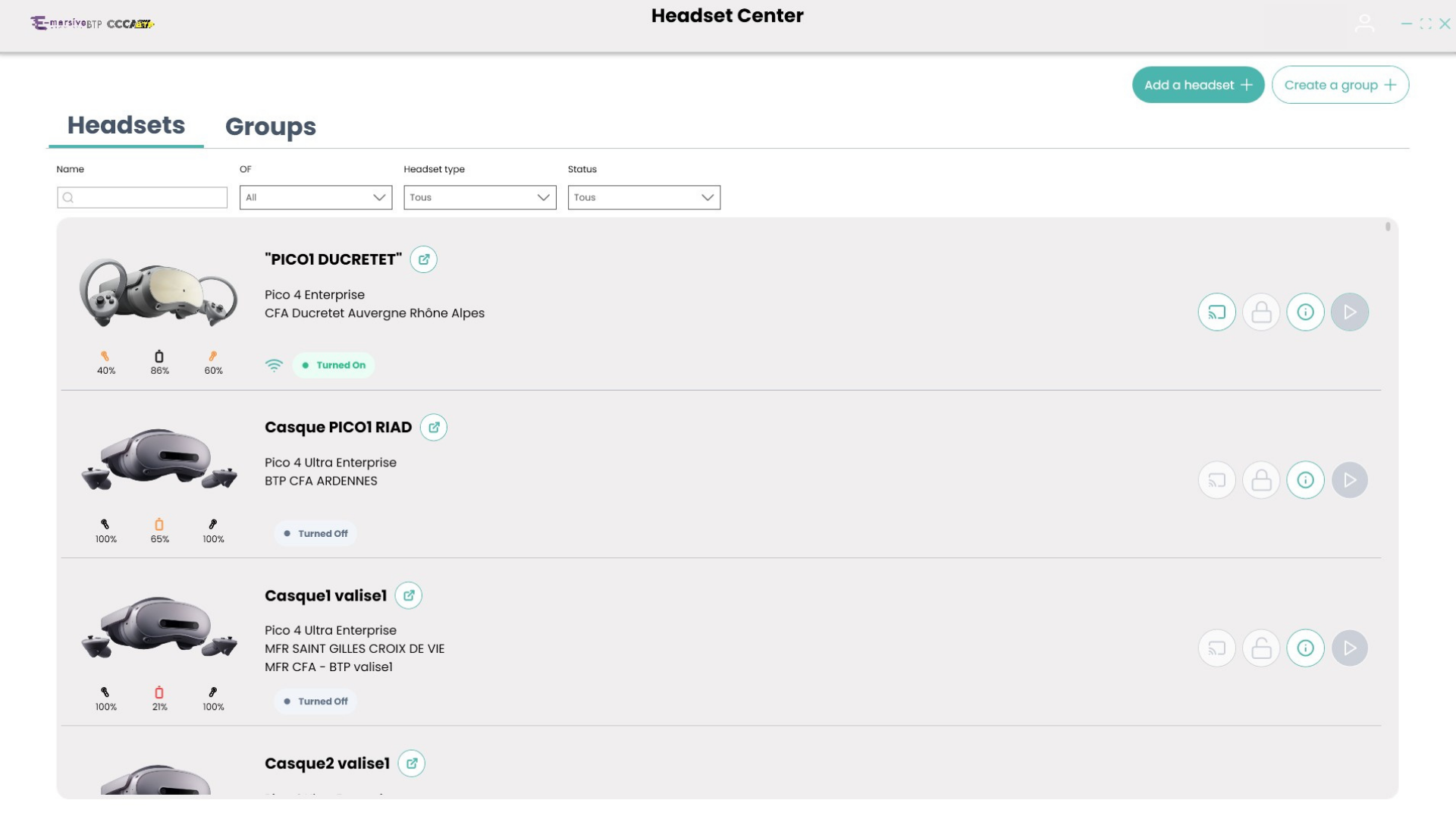
Task: Click the Name search input field
Action: tap(143, 197)
